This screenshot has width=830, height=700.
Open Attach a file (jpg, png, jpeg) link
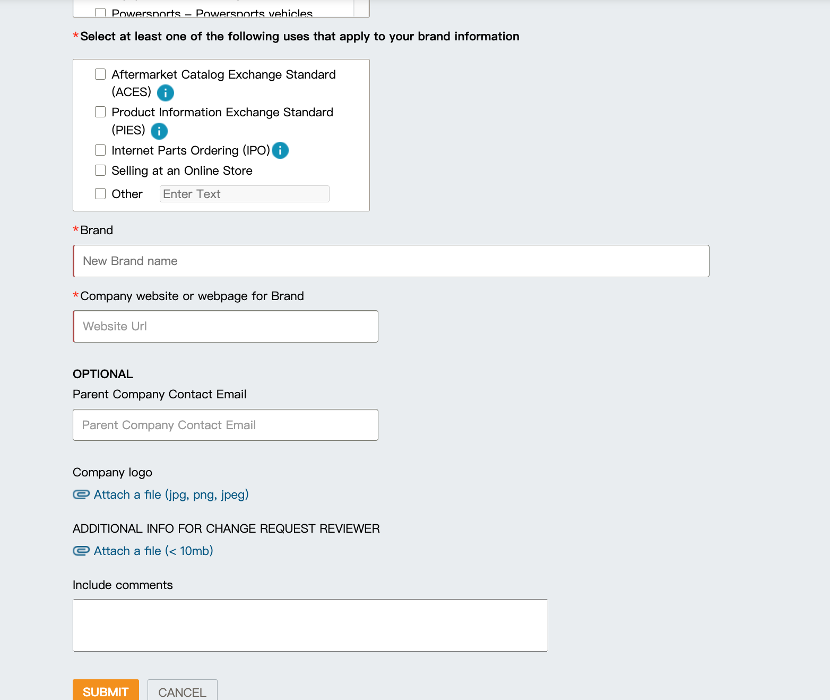click(171, 495)
